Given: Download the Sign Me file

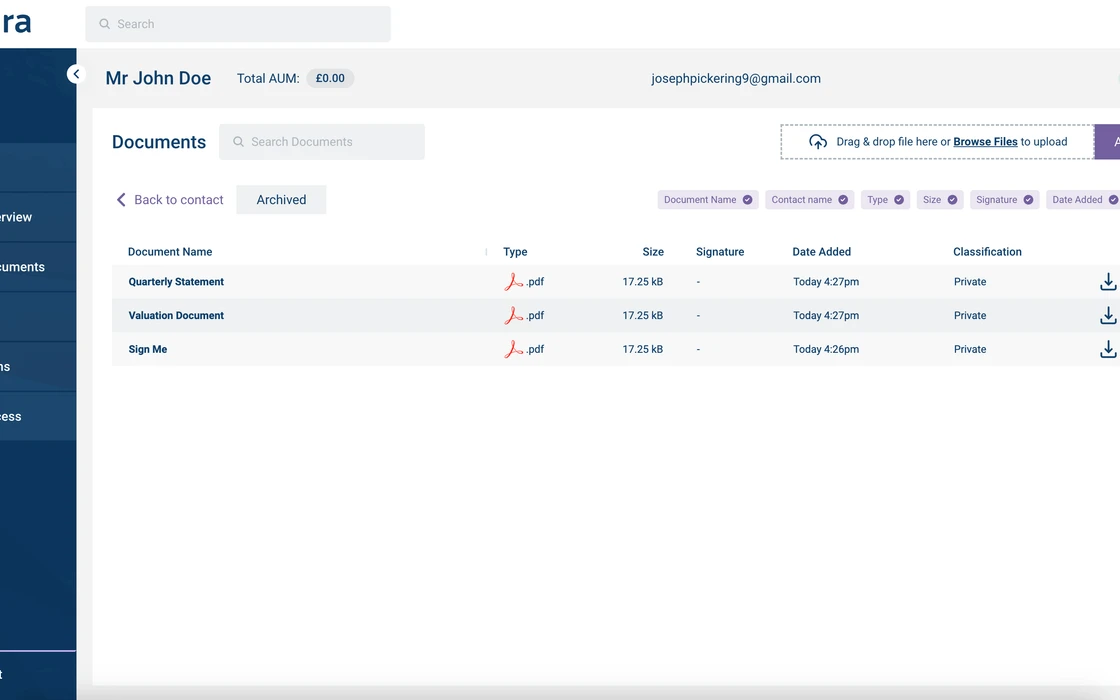Looking at the screenshot, I should tap(1108, 349).
